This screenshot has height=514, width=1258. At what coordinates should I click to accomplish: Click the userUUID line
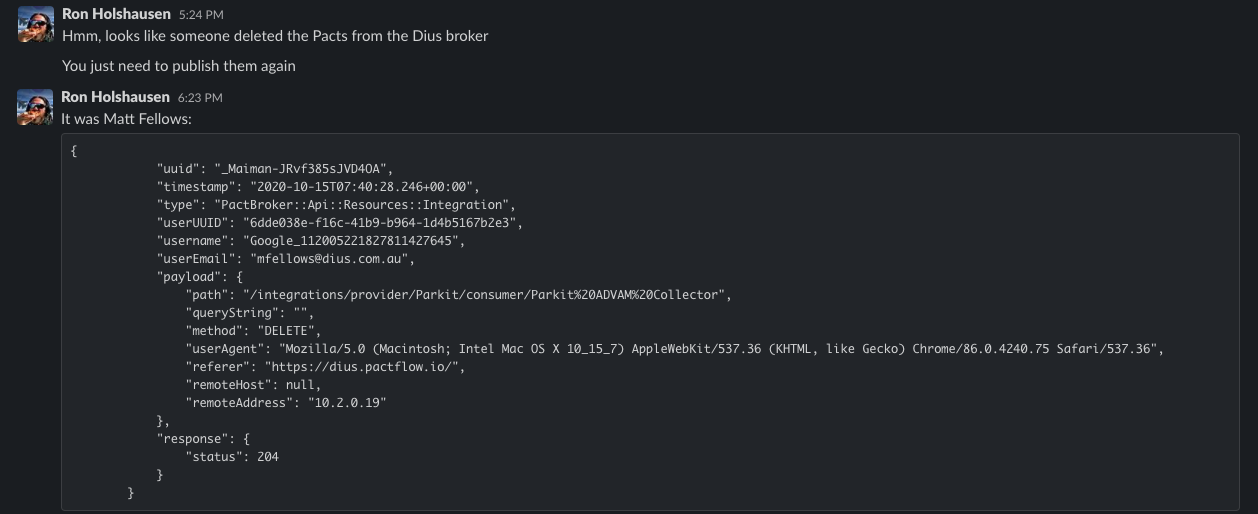tap(339, 223)
